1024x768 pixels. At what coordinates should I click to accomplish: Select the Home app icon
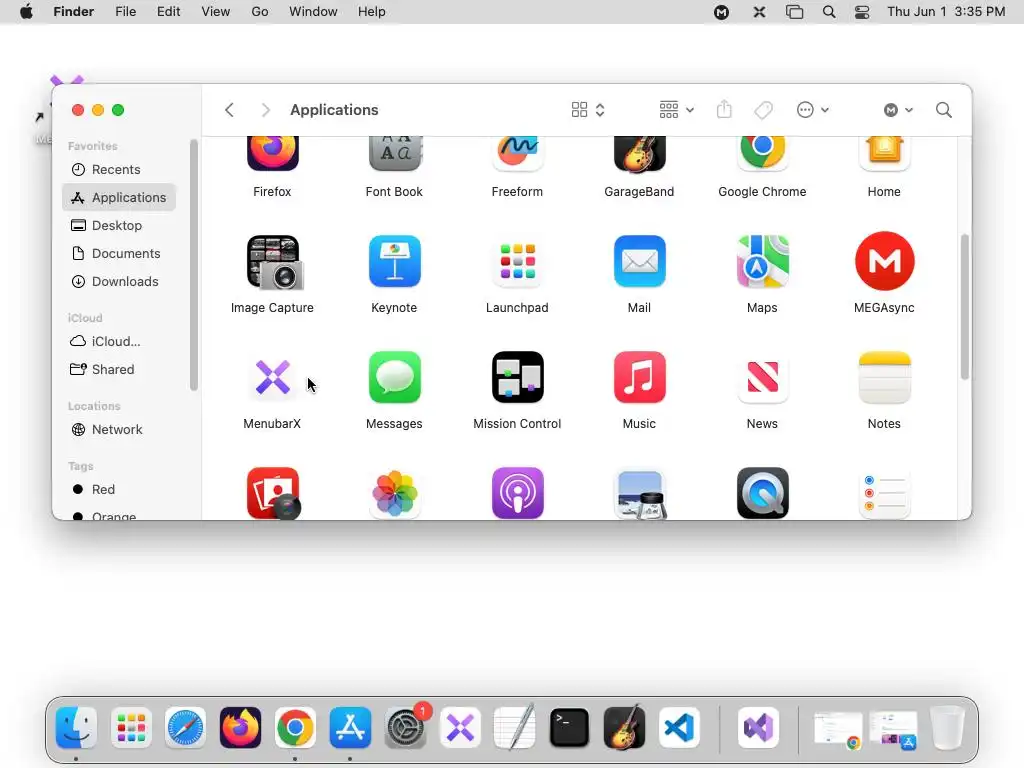884,153
